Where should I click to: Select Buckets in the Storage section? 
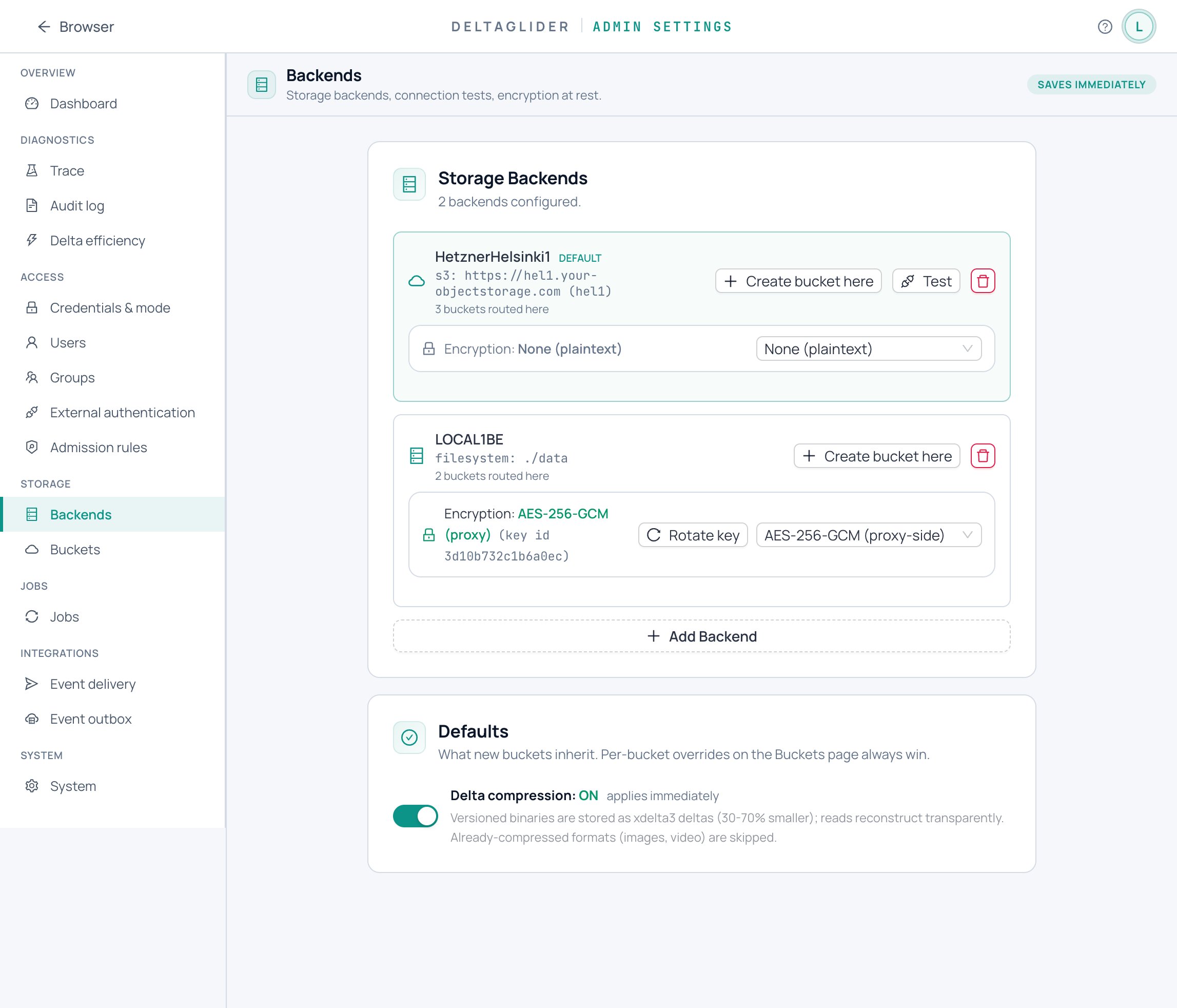click(x=113, y=550)
